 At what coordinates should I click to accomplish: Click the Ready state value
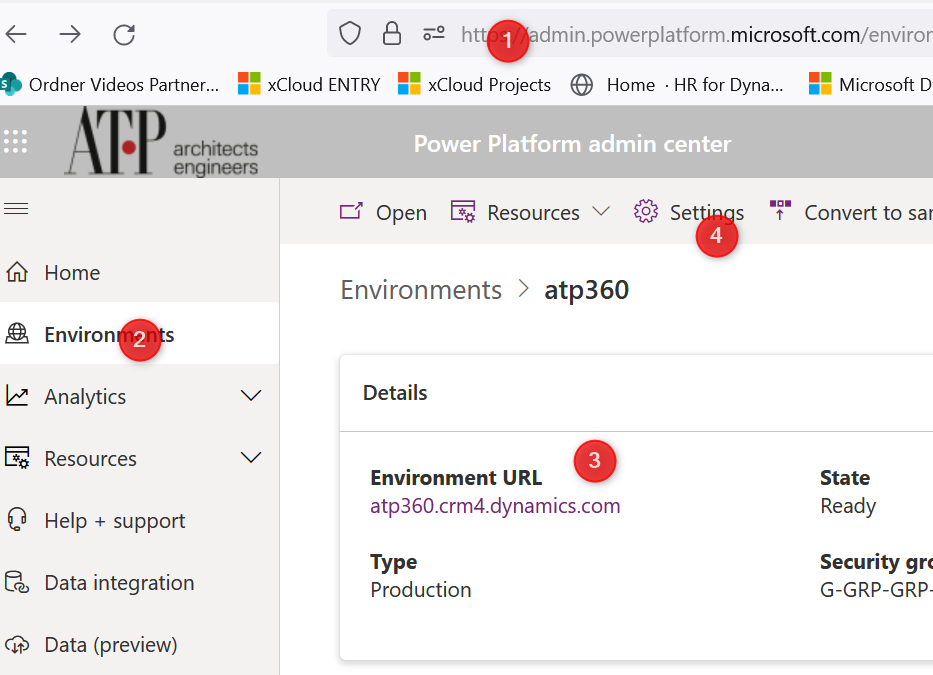[848, 506]
